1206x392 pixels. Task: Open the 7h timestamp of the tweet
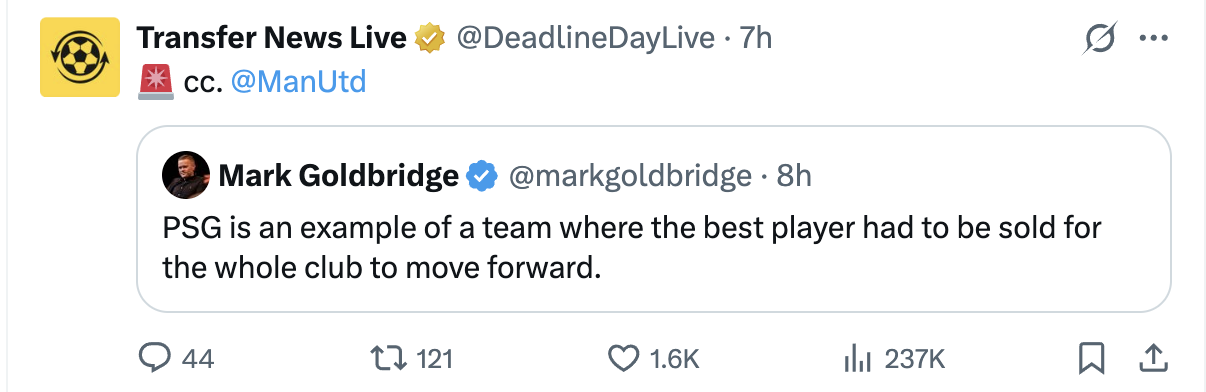[756, 38]
